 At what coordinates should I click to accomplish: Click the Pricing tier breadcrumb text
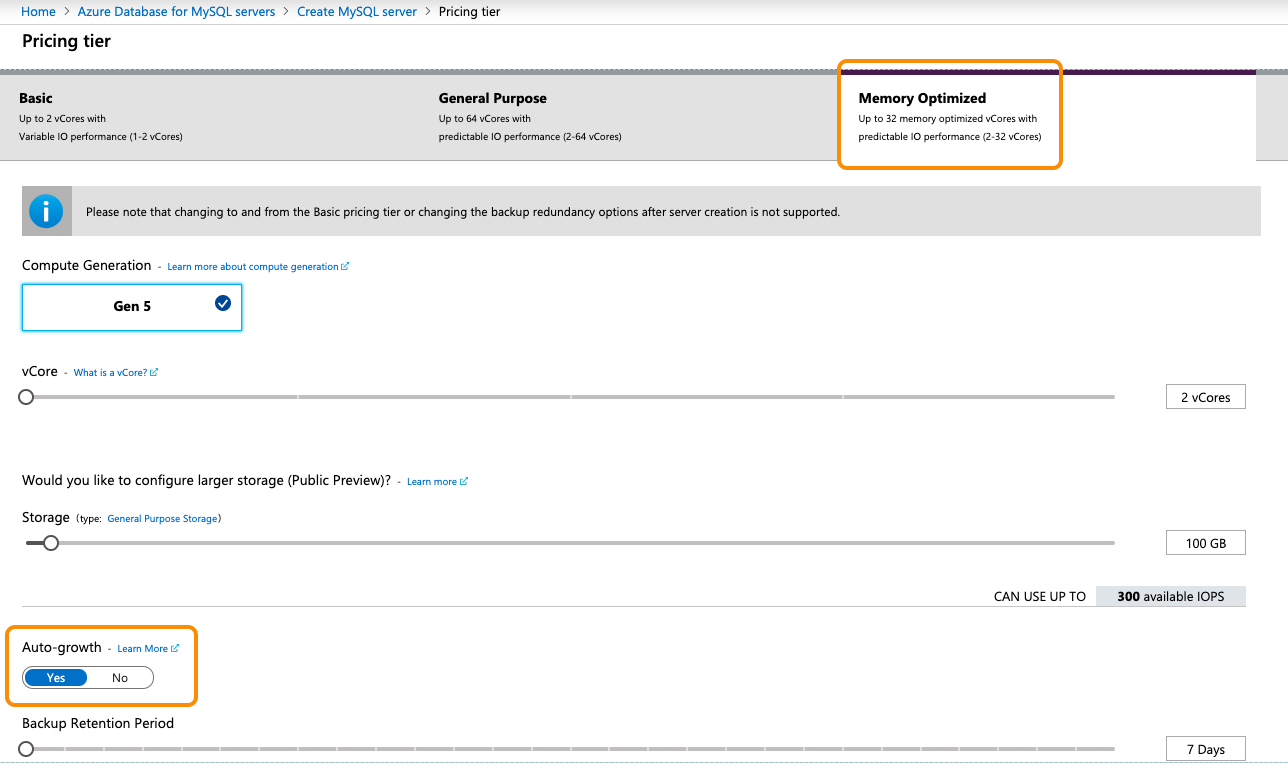point(470,12)
